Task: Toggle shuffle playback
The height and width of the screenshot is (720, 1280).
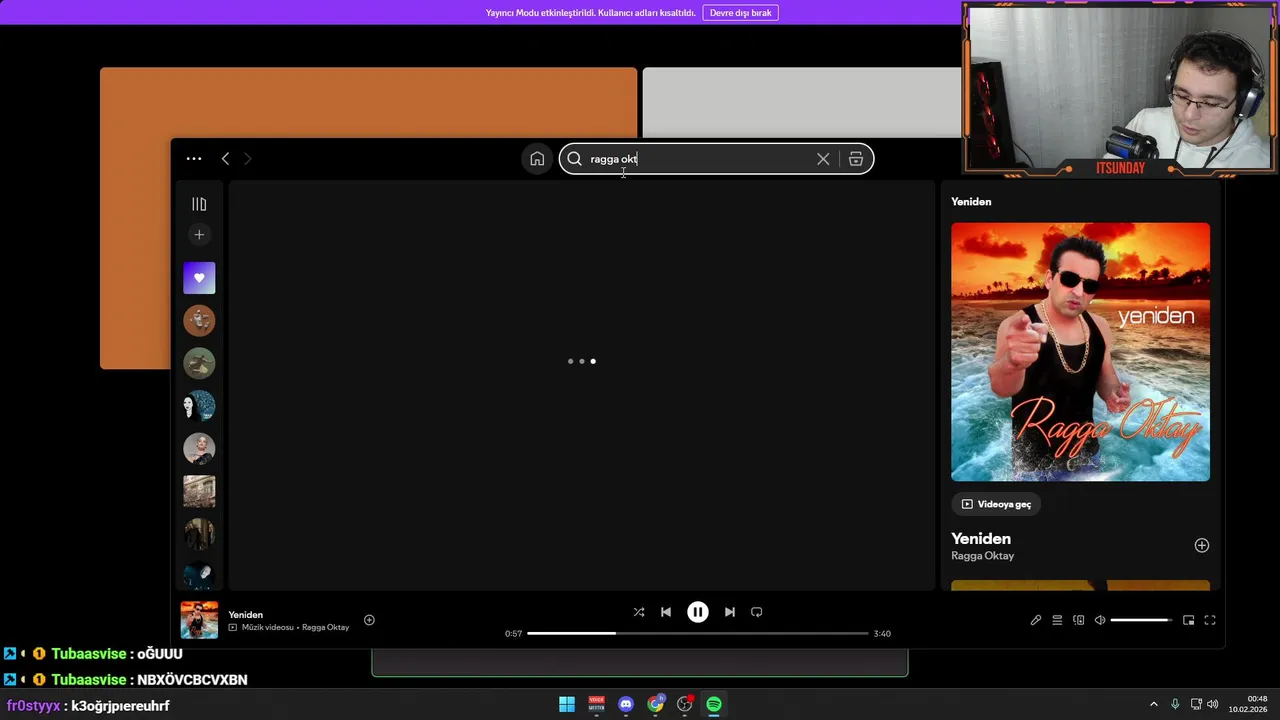Action: [x=639, y=612]
